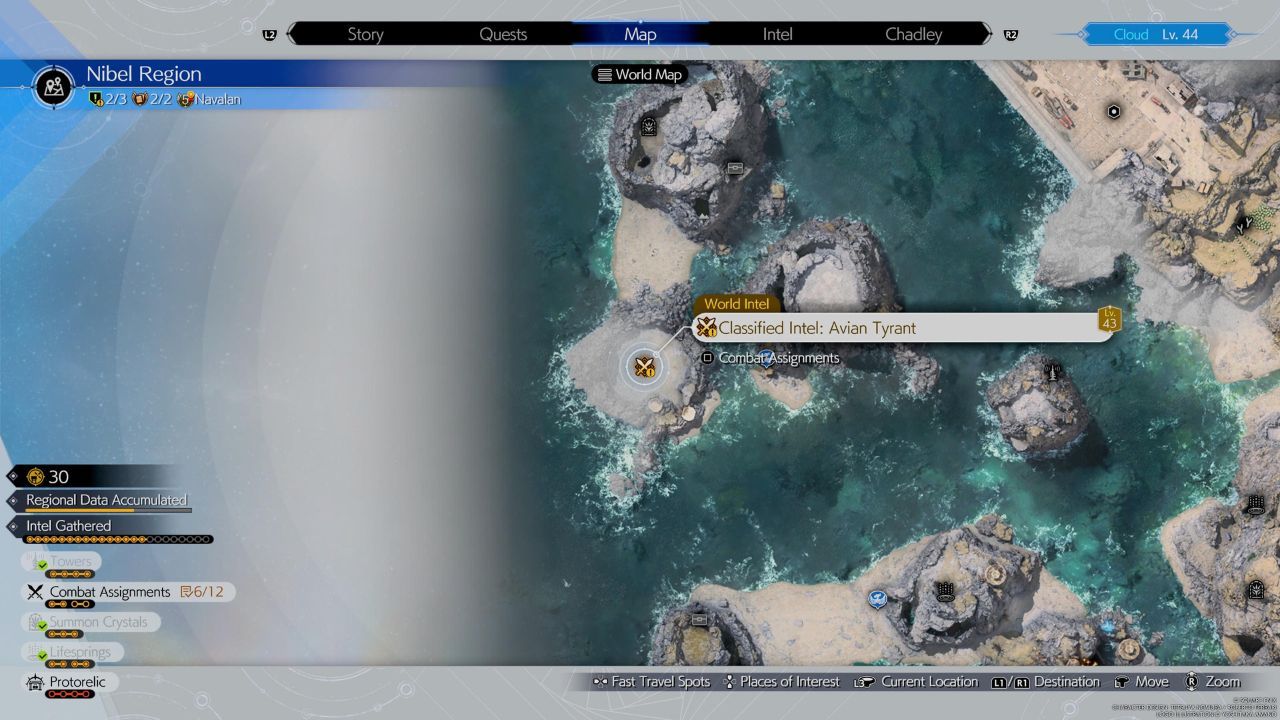Click the Towers icon with green checkmark
Screen dimensions: 1280x720
35,563
